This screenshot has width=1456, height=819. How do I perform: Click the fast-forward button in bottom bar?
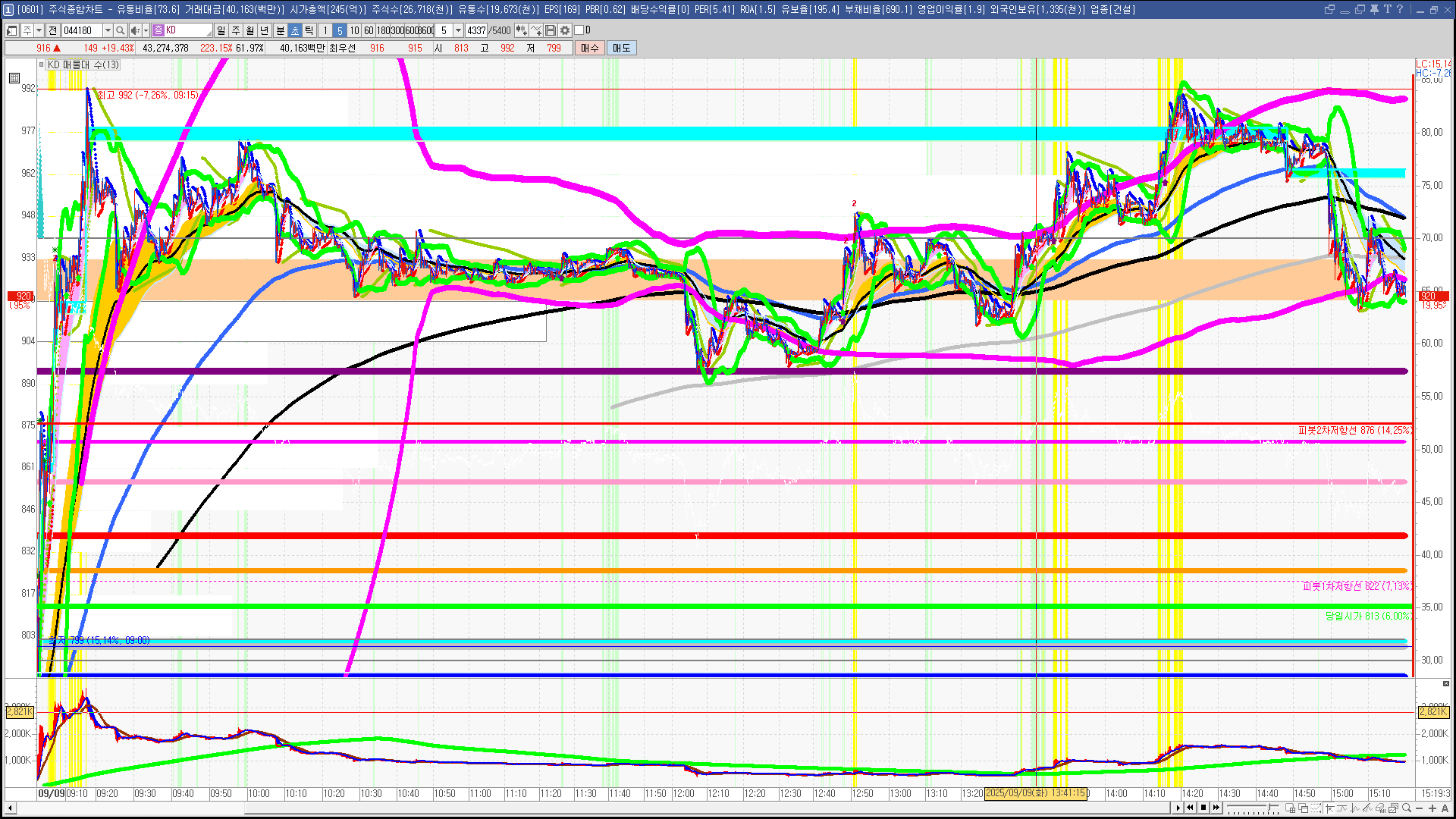pos(1216,808)
